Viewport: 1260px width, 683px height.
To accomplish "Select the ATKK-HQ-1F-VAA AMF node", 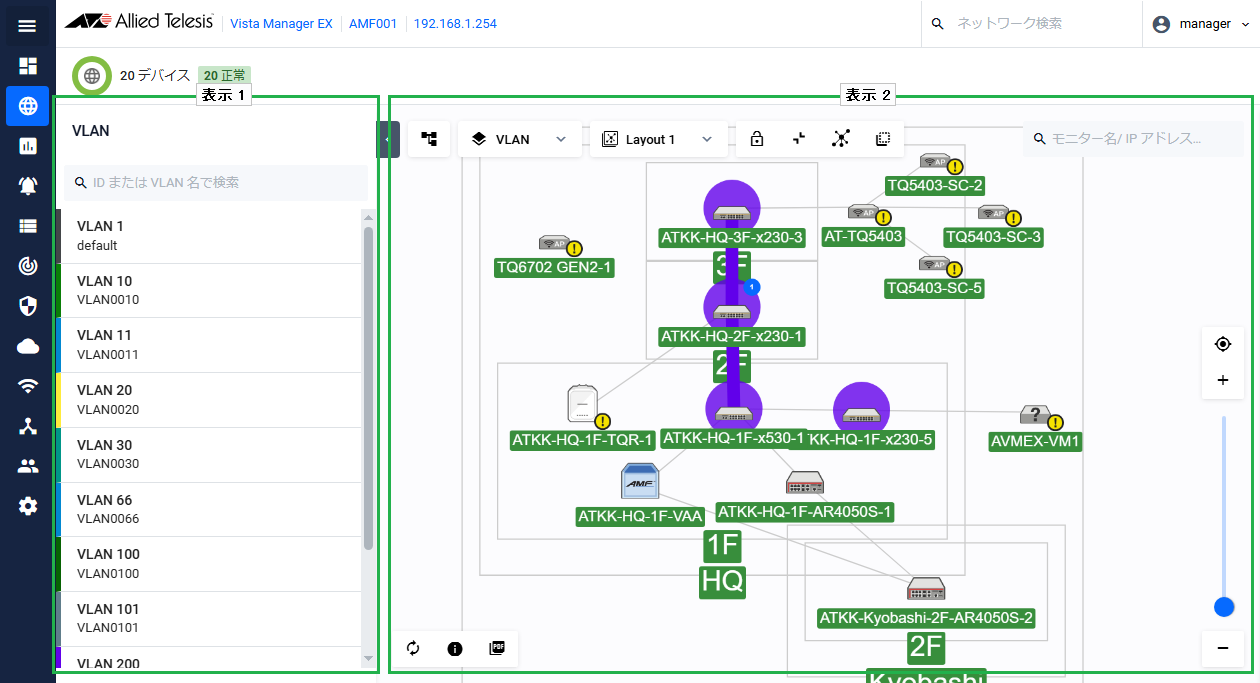I will click(x=640, y=482).
